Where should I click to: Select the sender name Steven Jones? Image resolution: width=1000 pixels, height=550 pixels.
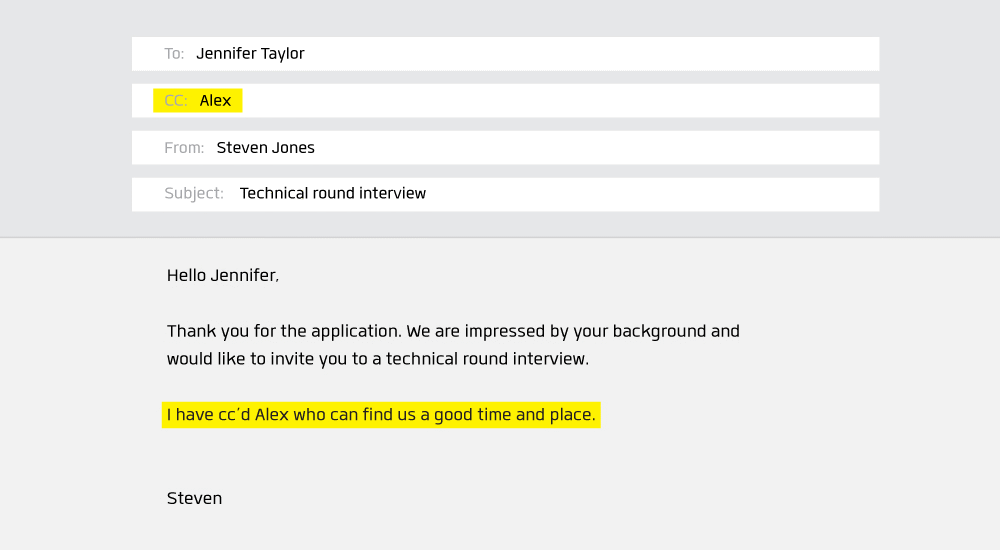point(265,147)
